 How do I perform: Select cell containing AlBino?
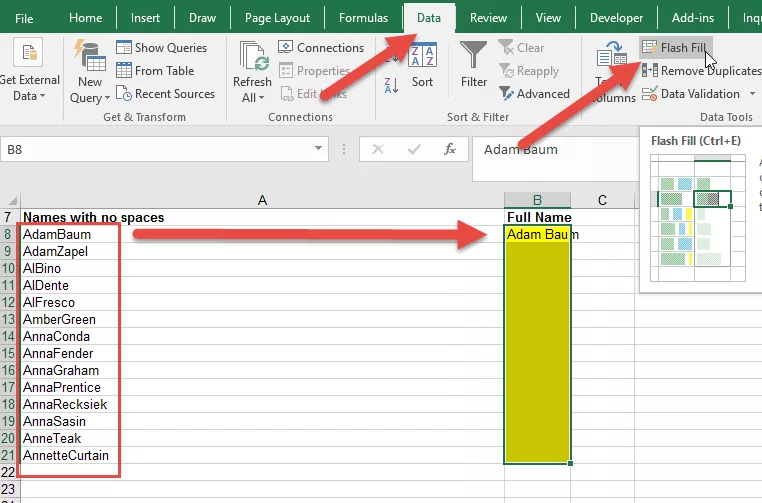click(x=262, y=268)
